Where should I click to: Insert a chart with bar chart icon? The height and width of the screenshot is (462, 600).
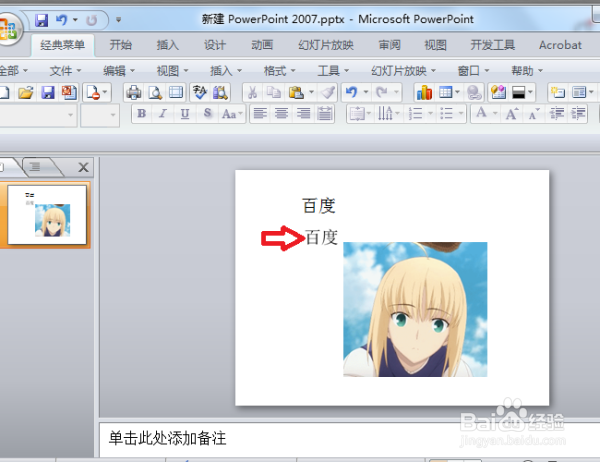424,93
